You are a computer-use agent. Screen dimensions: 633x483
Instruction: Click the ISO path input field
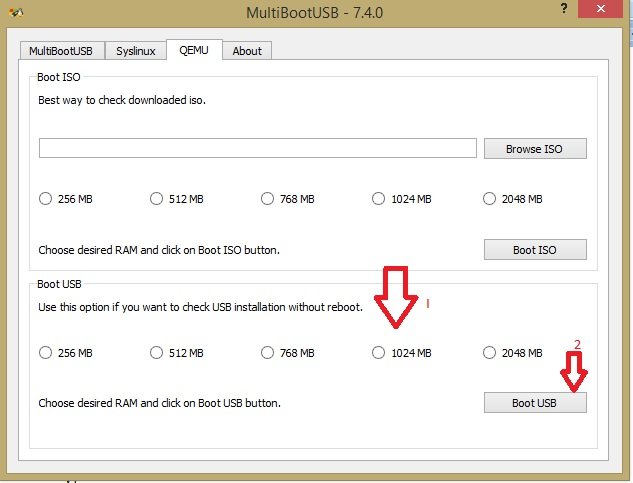tap(258, 148)
